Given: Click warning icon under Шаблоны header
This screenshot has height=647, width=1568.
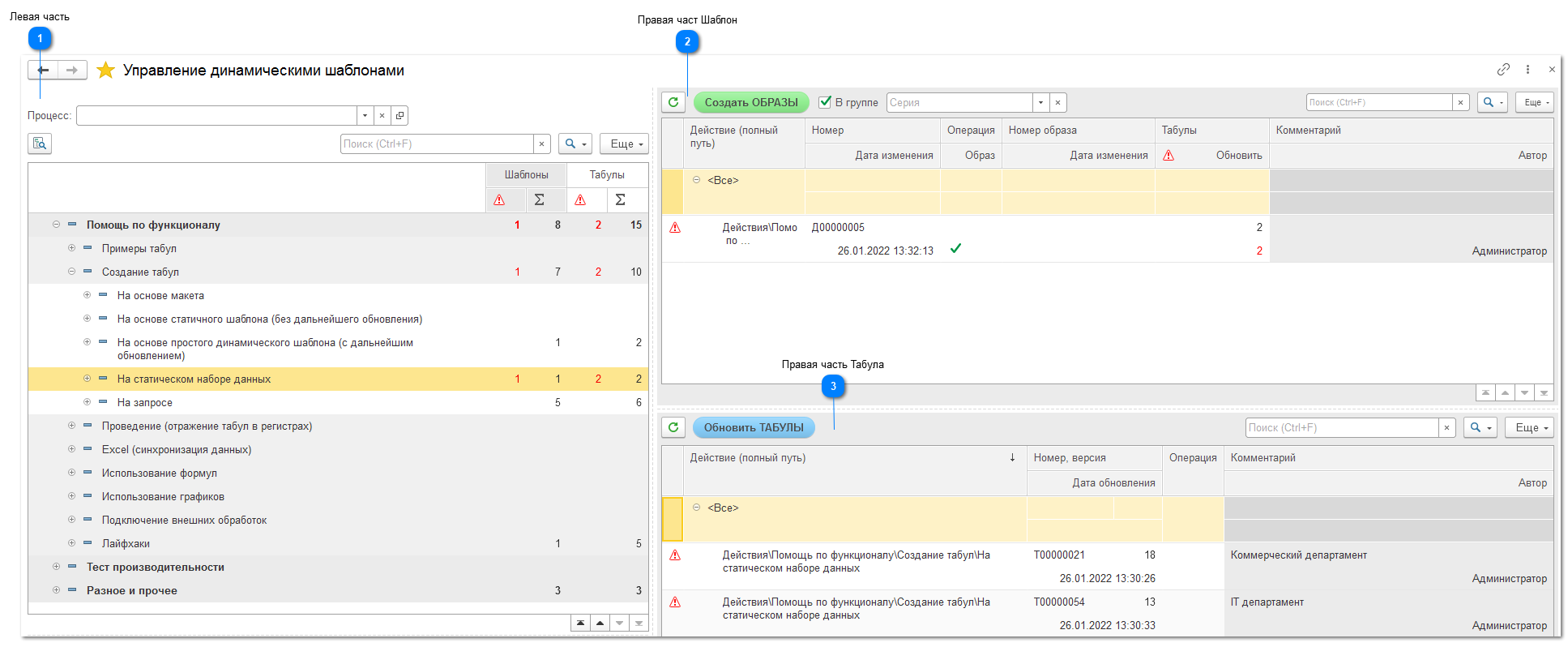Looking at the screenshot, I should pyautogui.click(x=499, y=200).
